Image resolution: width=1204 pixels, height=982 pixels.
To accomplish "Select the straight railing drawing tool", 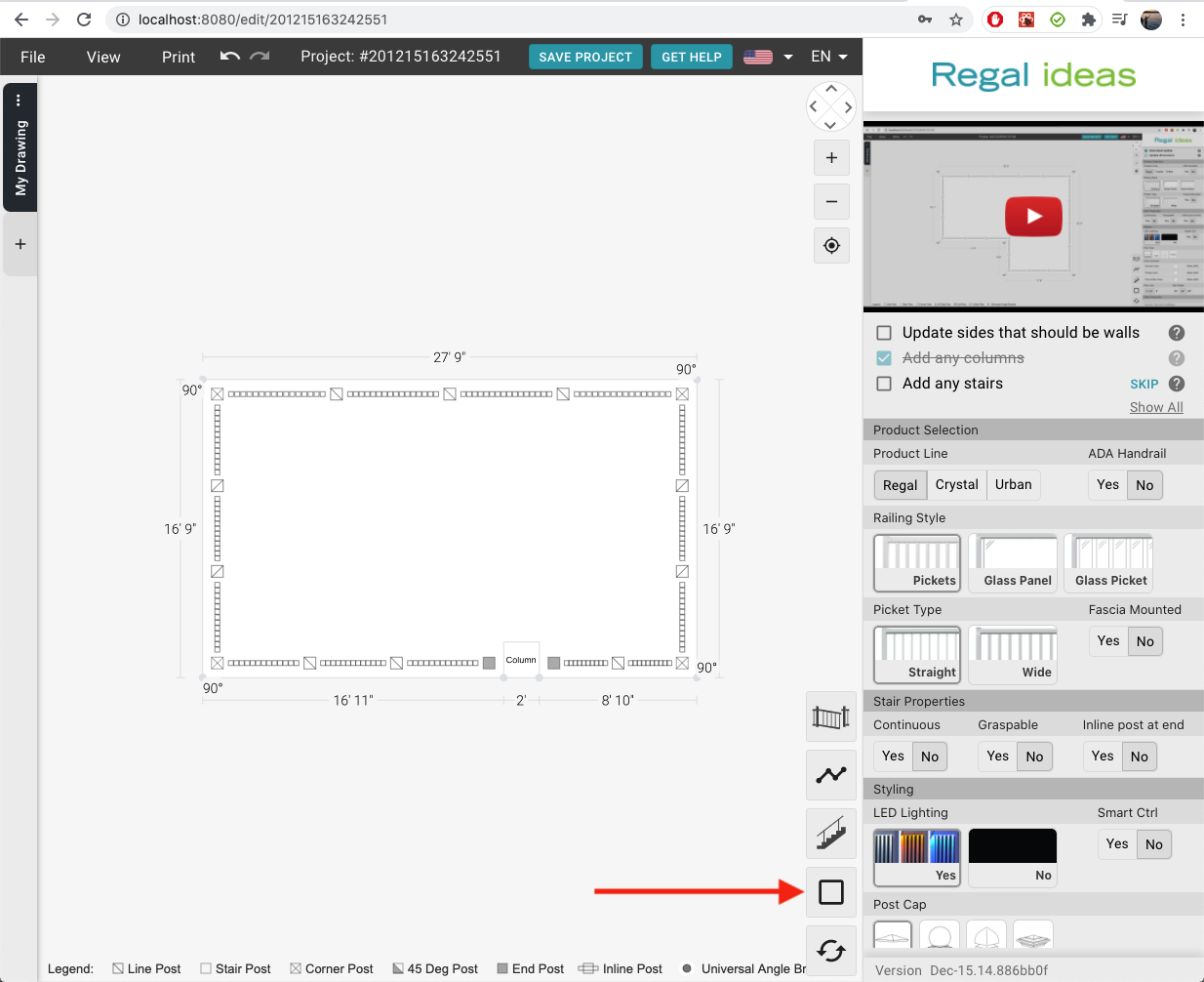I will point(830,716).
